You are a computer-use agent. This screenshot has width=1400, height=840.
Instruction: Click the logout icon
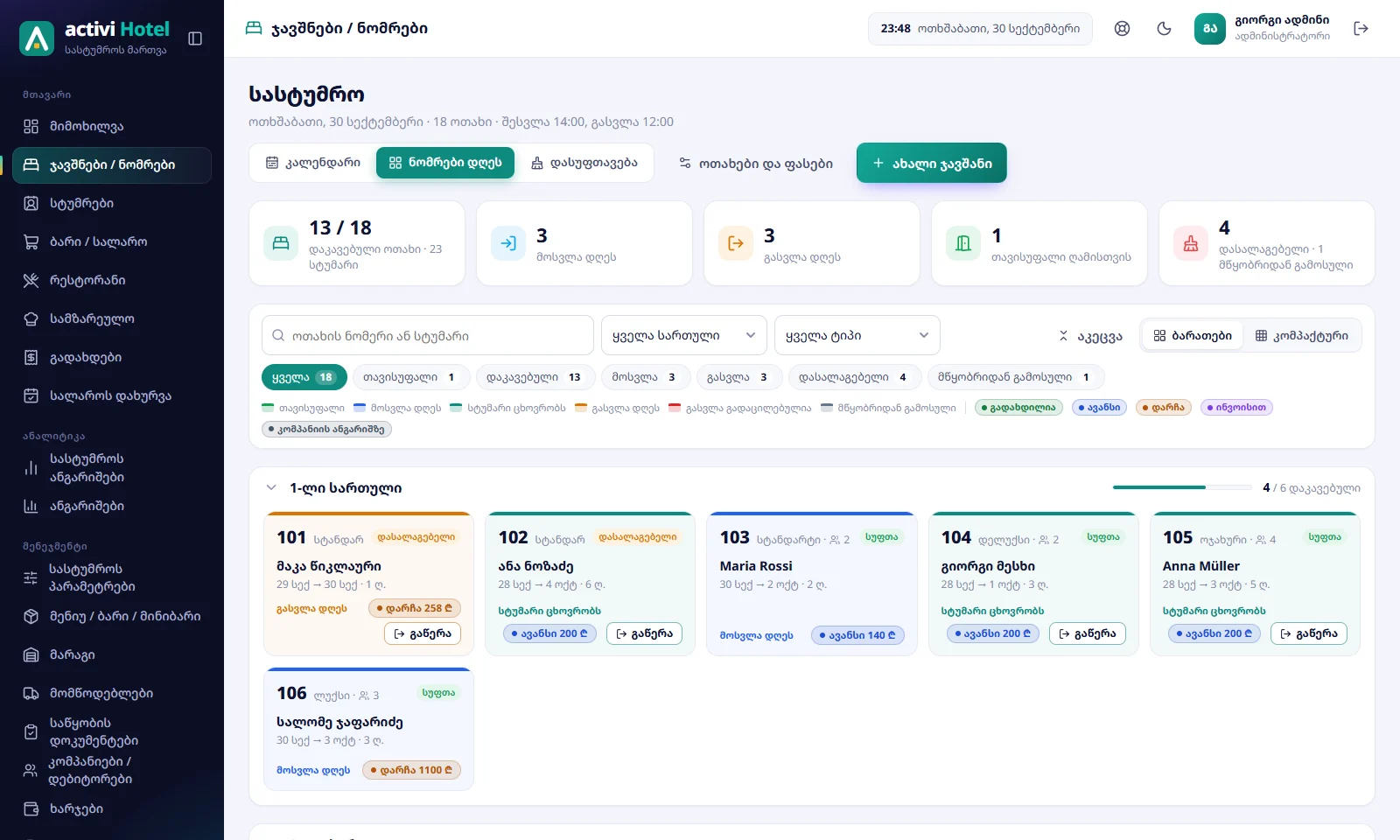pos(1361,29)
